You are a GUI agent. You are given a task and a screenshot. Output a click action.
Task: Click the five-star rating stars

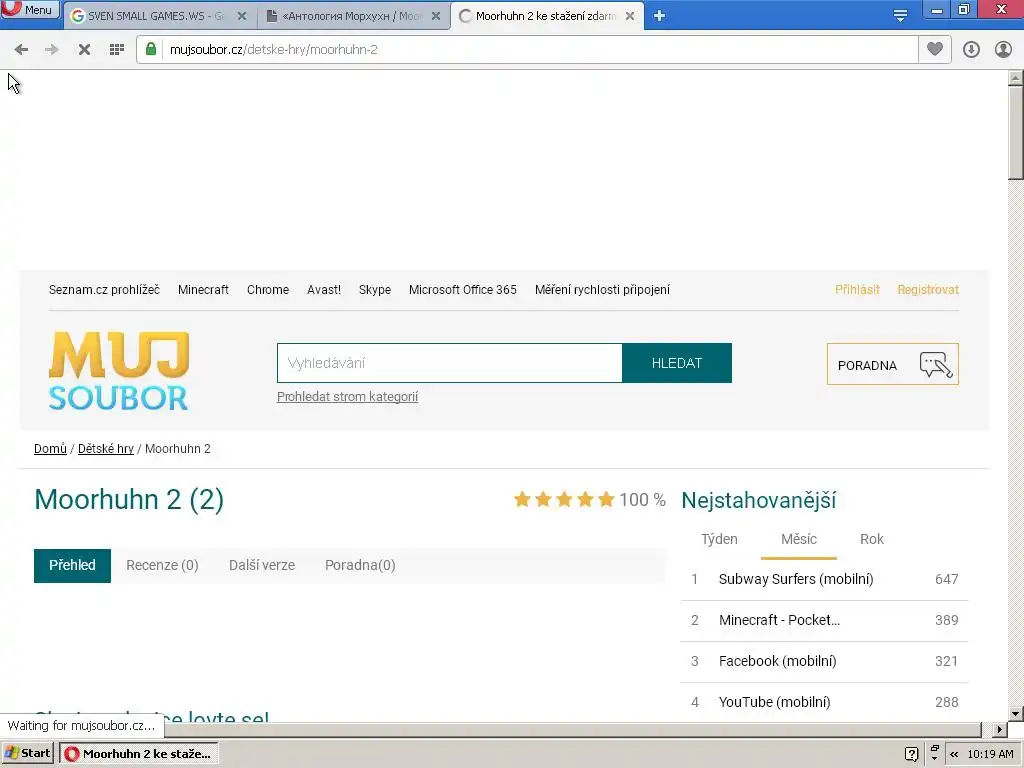[564, 500]
